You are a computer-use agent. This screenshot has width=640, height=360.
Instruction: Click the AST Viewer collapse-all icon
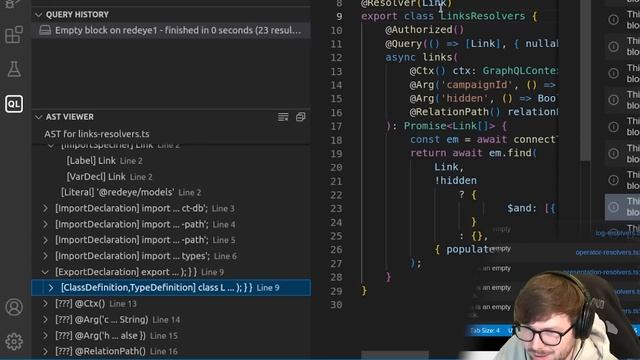click(300, 117)
